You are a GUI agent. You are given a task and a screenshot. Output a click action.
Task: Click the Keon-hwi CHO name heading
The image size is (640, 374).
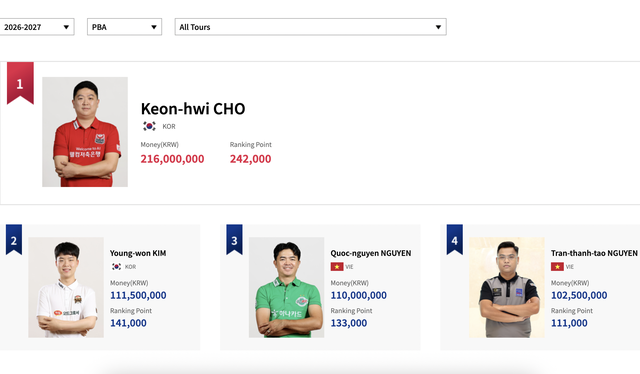coord(193,109)
